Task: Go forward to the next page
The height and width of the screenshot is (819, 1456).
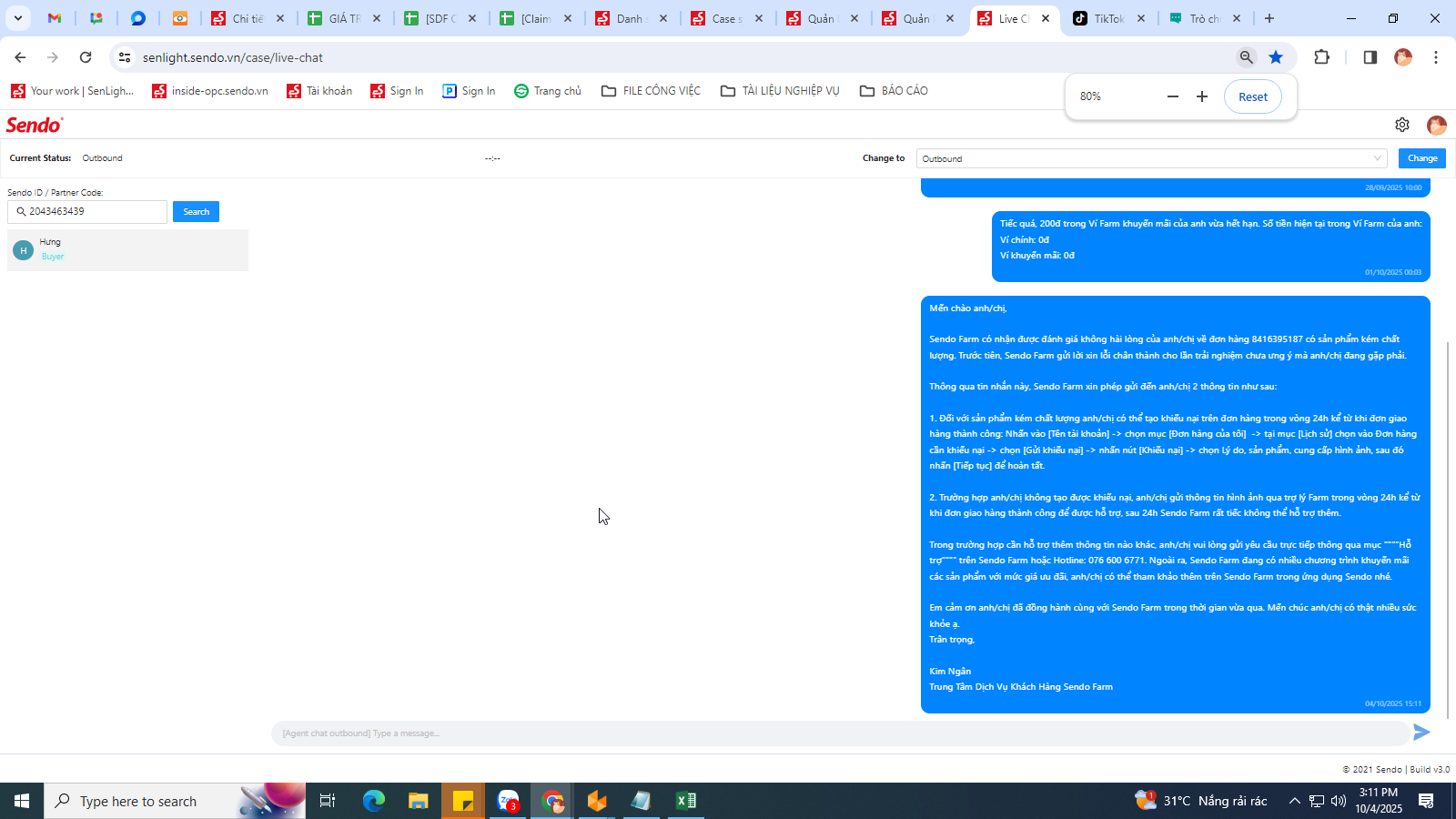Action: pos(53,57)
